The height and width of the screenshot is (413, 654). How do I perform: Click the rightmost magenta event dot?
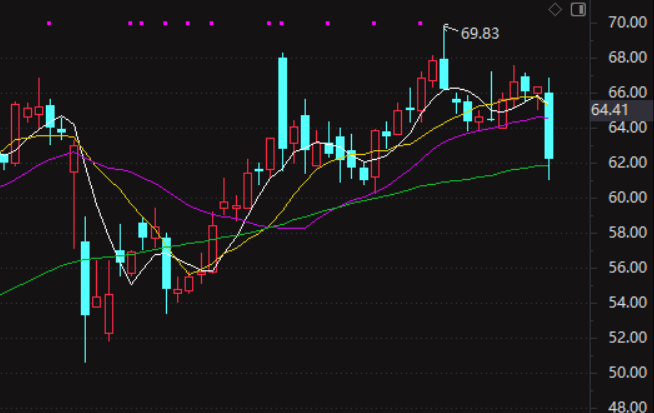[420, 23]
